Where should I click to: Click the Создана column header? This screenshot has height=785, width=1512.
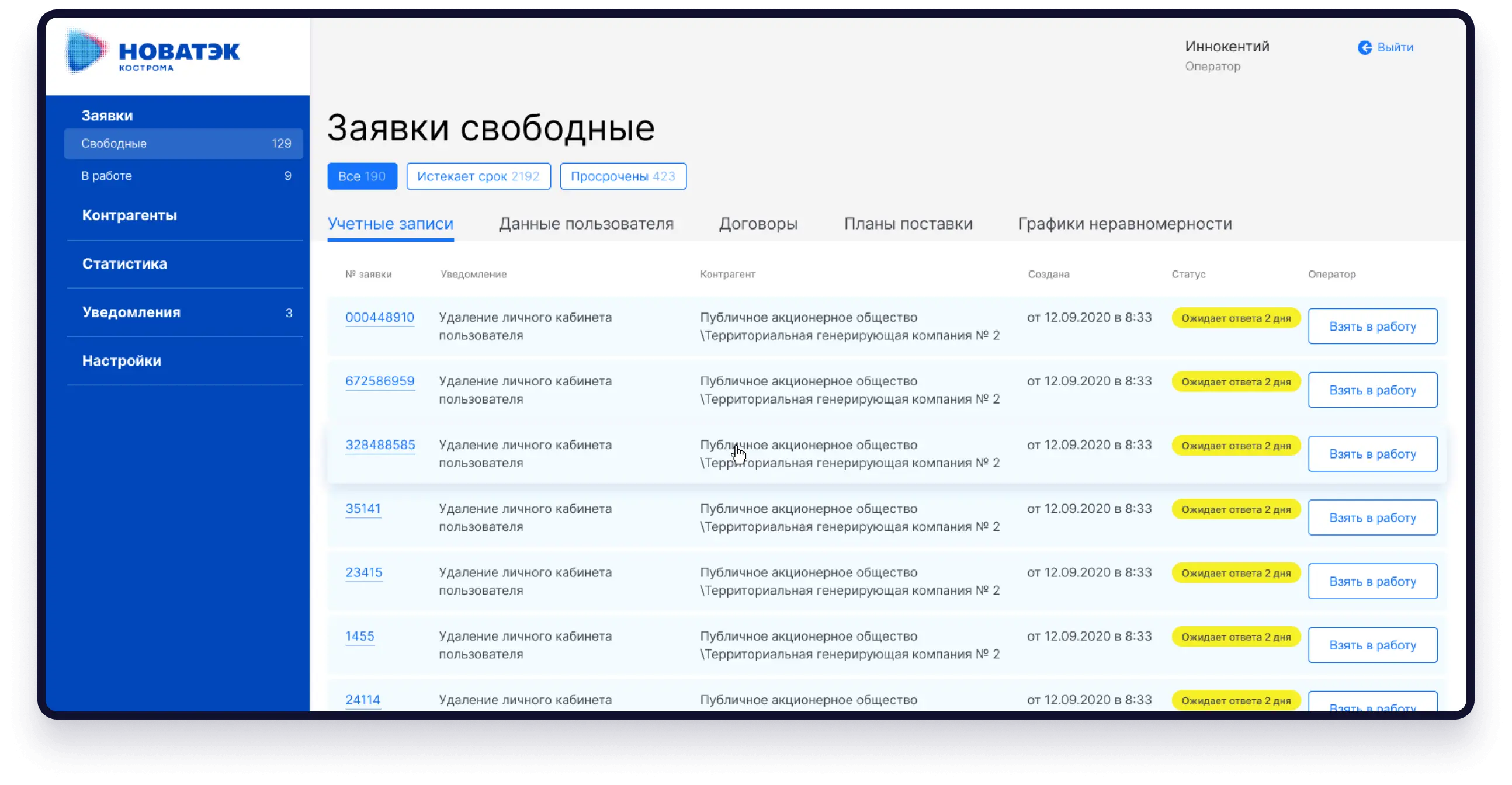tap(1048, 275)
